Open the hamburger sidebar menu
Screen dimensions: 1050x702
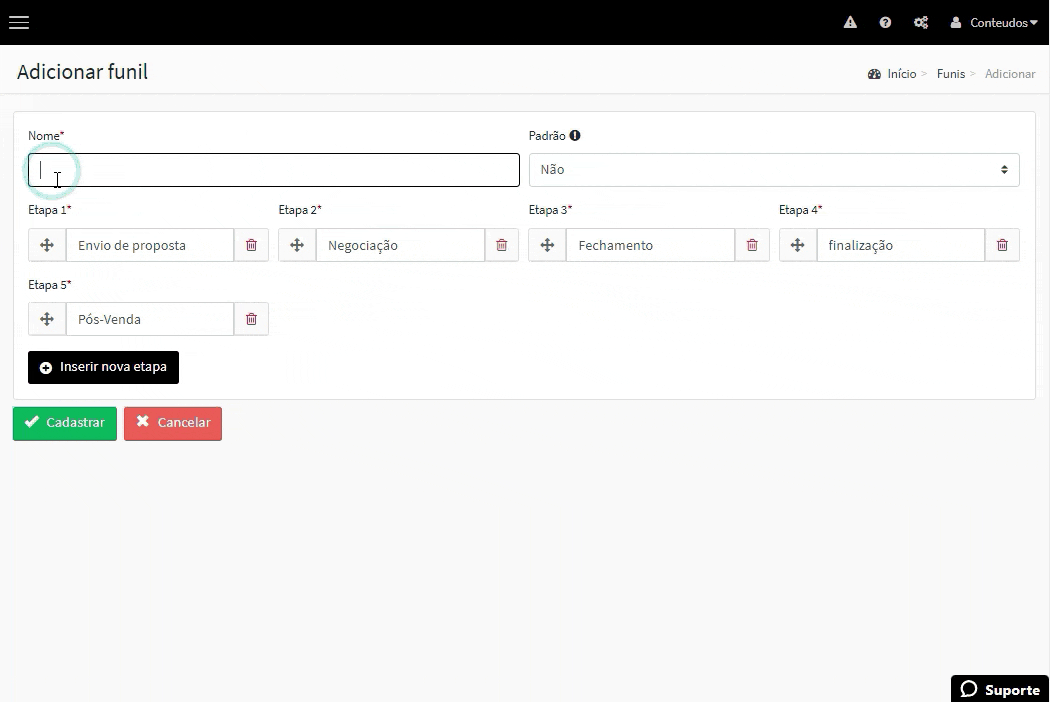(x=19, y=22)
